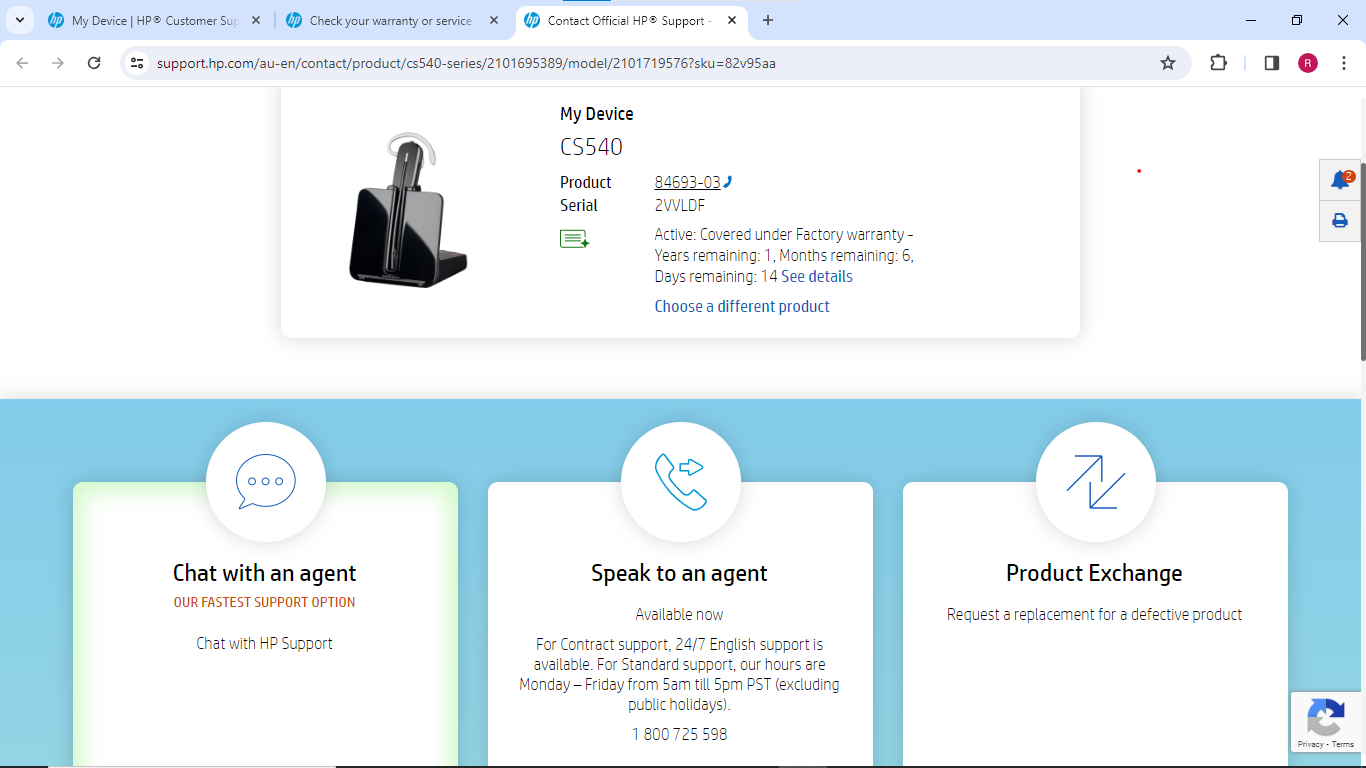The image size is (1366, 768).
Task: Click the print page icon
Action: 1340,221
